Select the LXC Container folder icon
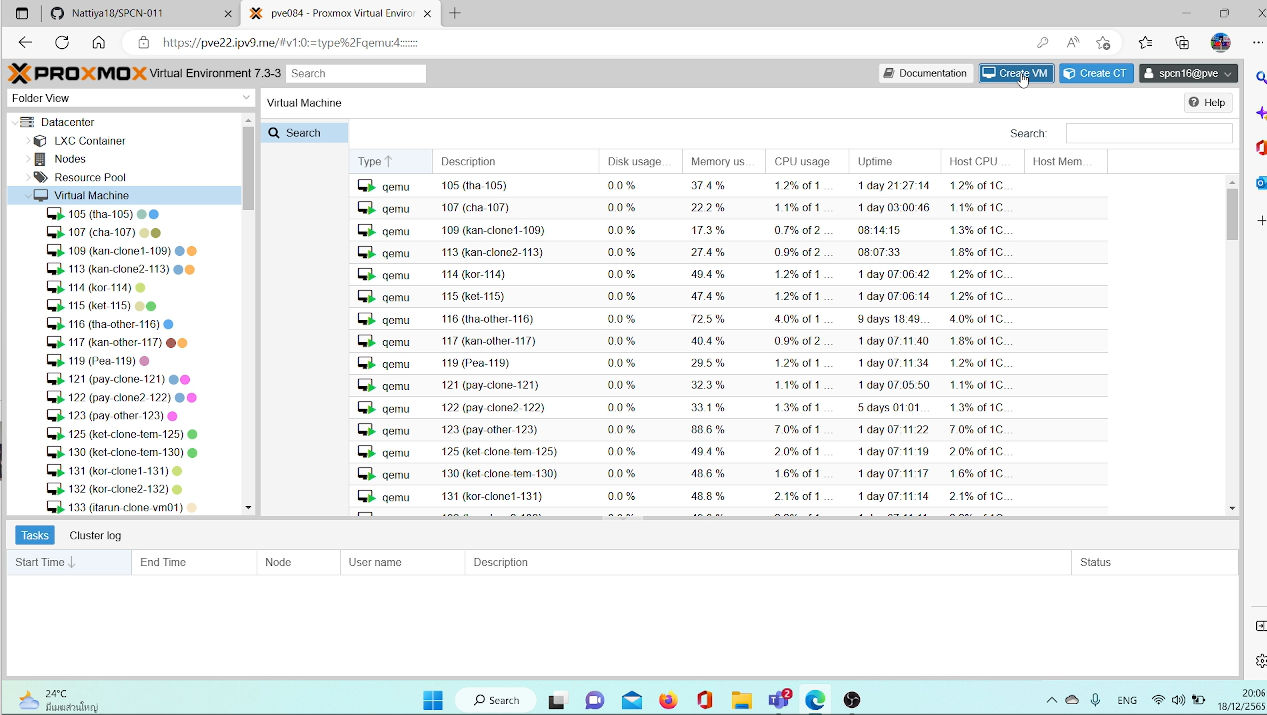Image resolution: width=1267 pixels, height=715 pixels. coord(40,141)
